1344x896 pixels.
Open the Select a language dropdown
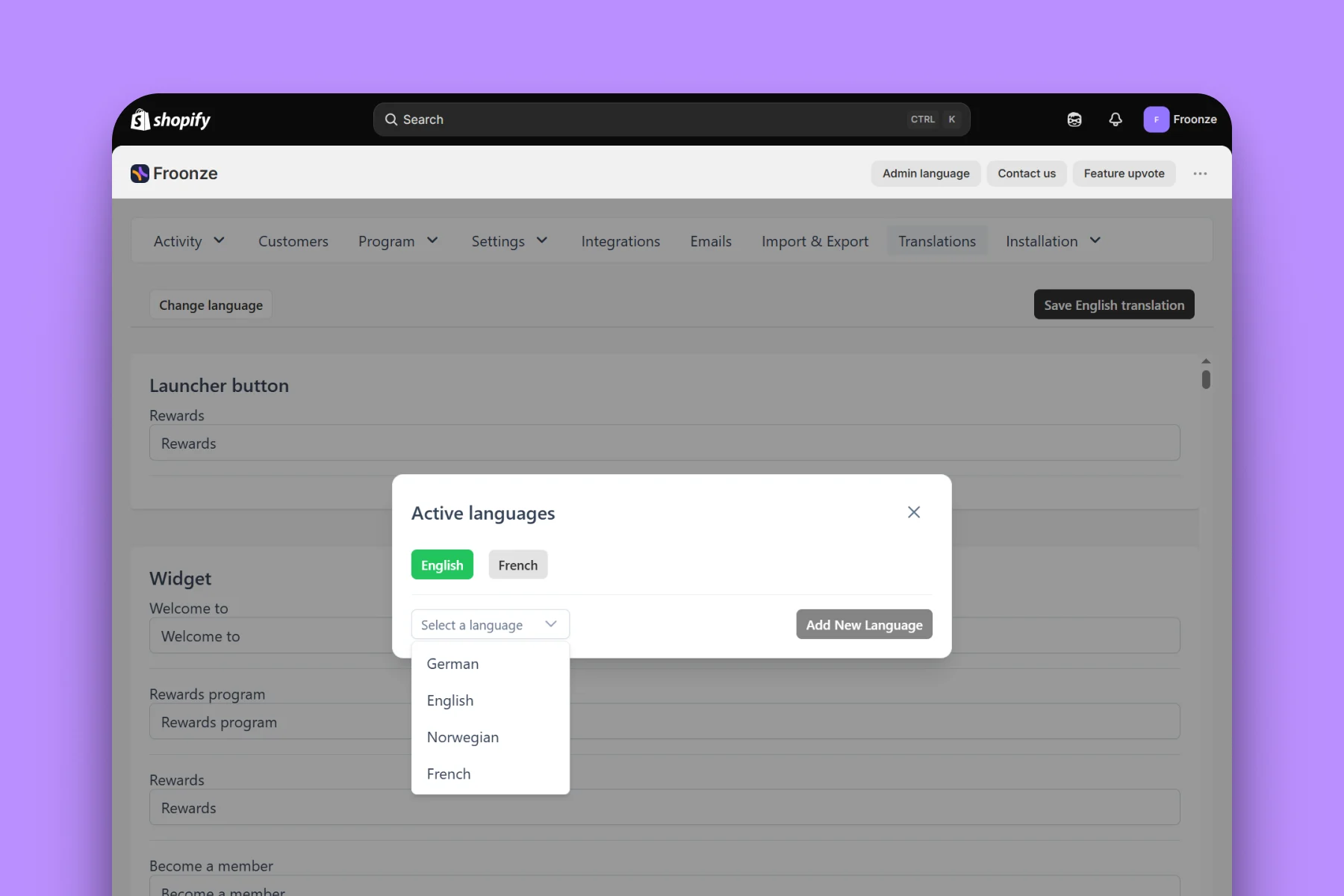pos(491,624)
